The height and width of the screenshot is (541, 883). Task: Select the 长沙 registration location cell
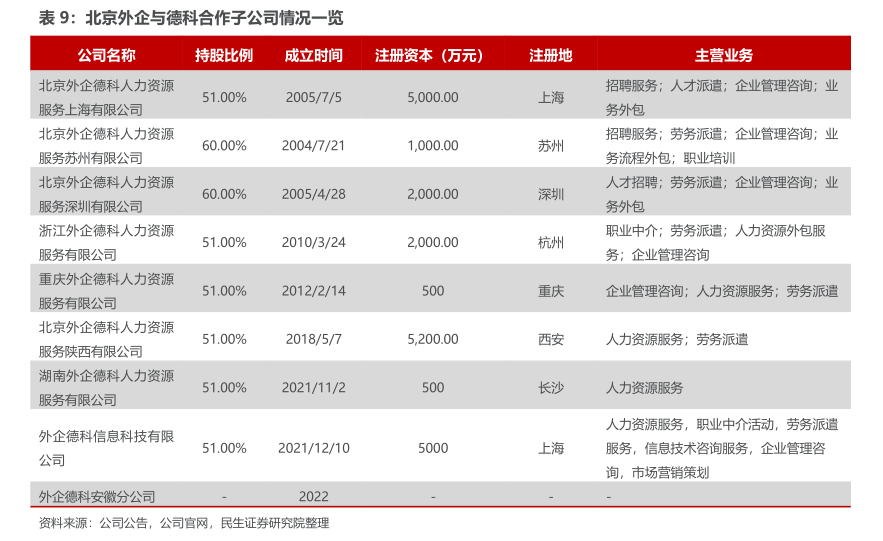tap(550, 387)
